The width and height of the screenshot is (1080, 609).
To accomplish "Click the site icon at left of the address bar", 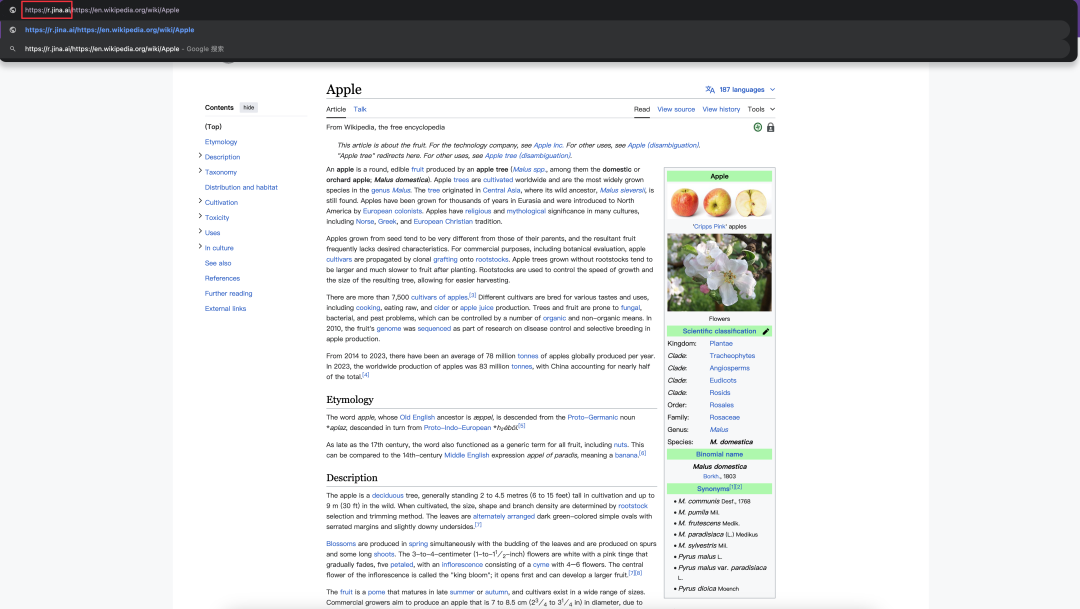I will [13, 9].
